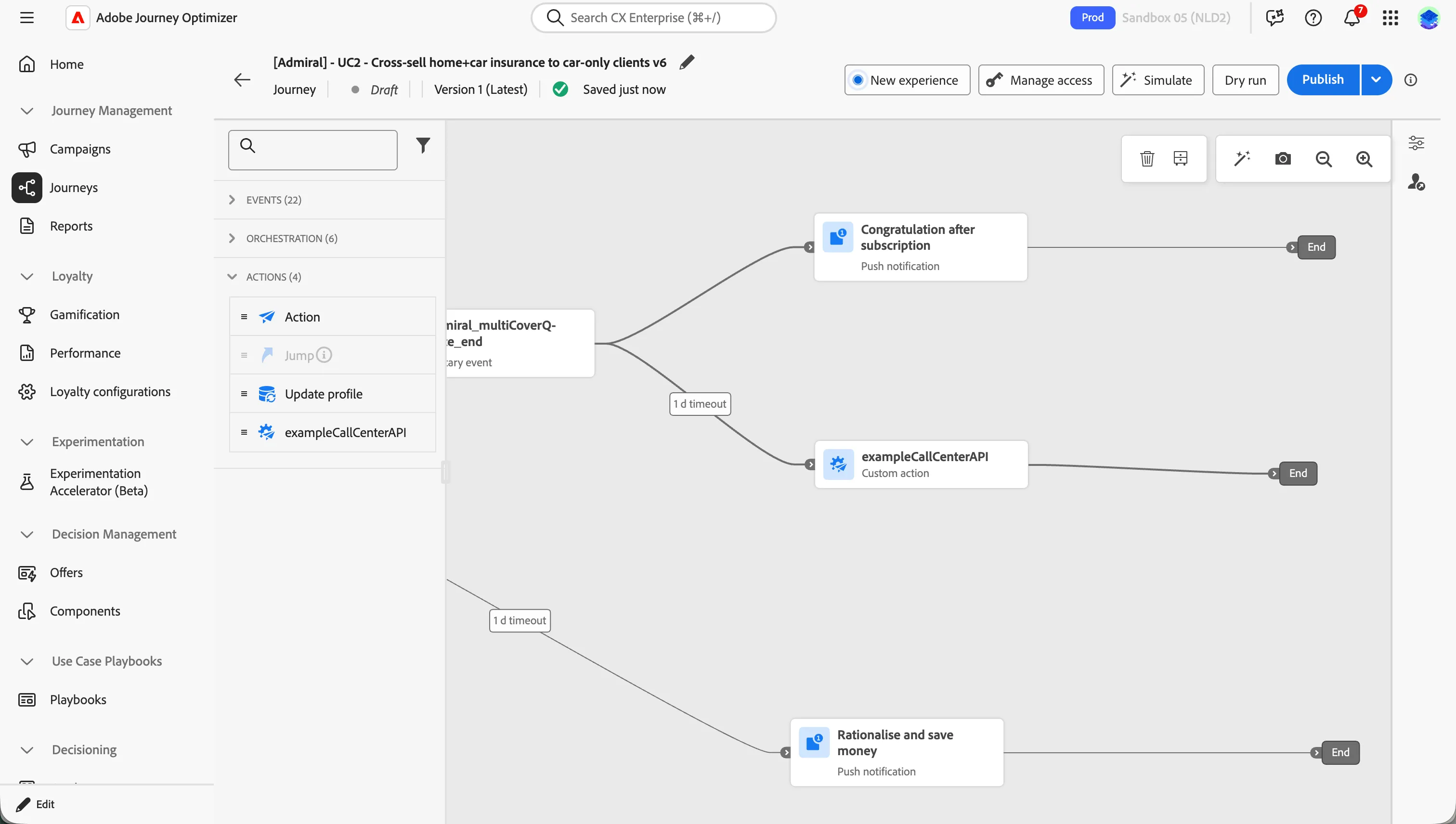Open Reports in the sidebar
This screenshot has height=824, width=1456.
click(x=71, y=226)
